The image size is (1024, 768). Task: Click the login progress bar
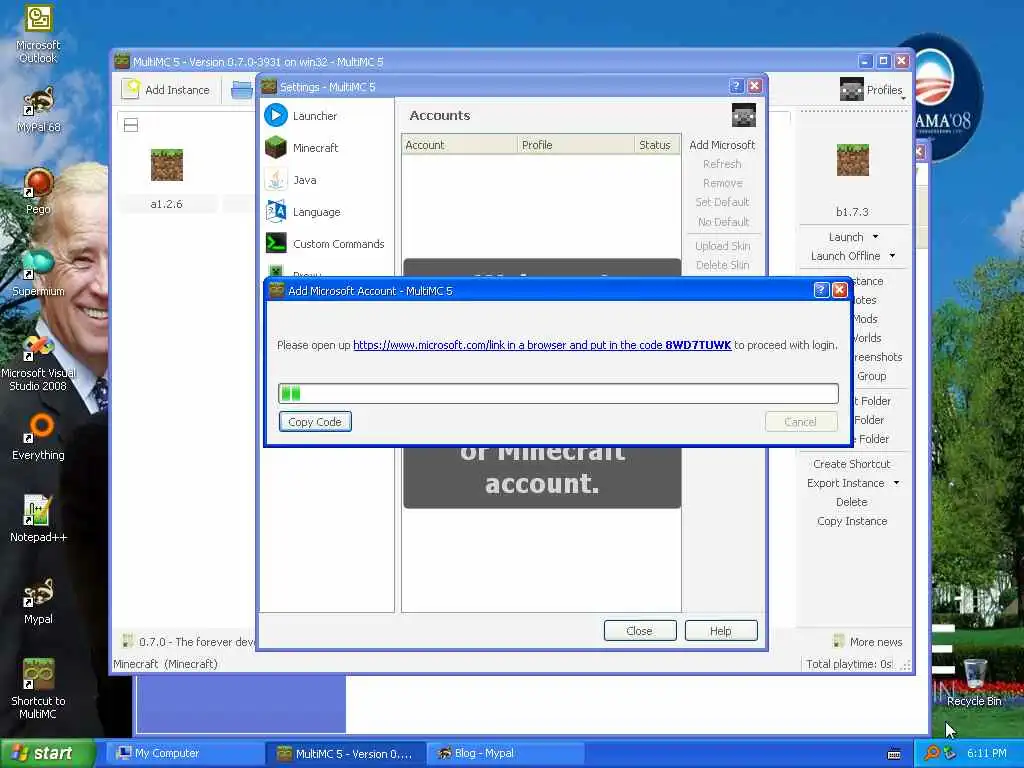pyautogui.click(x=558, y=393)
